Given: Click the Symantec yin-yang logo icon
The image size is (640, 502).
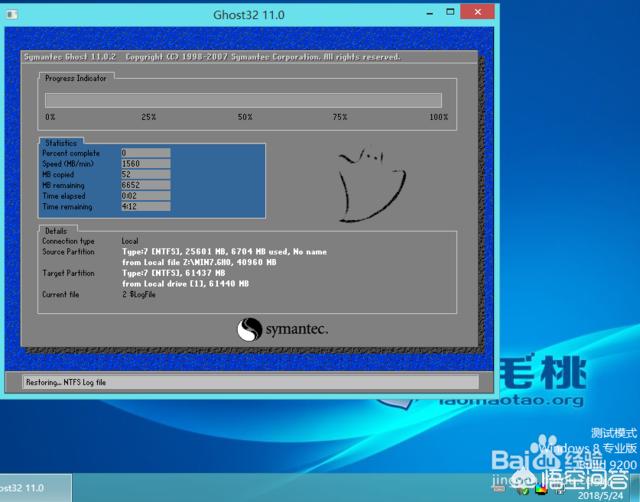Looking at the screenshot, I should point(249,329).
